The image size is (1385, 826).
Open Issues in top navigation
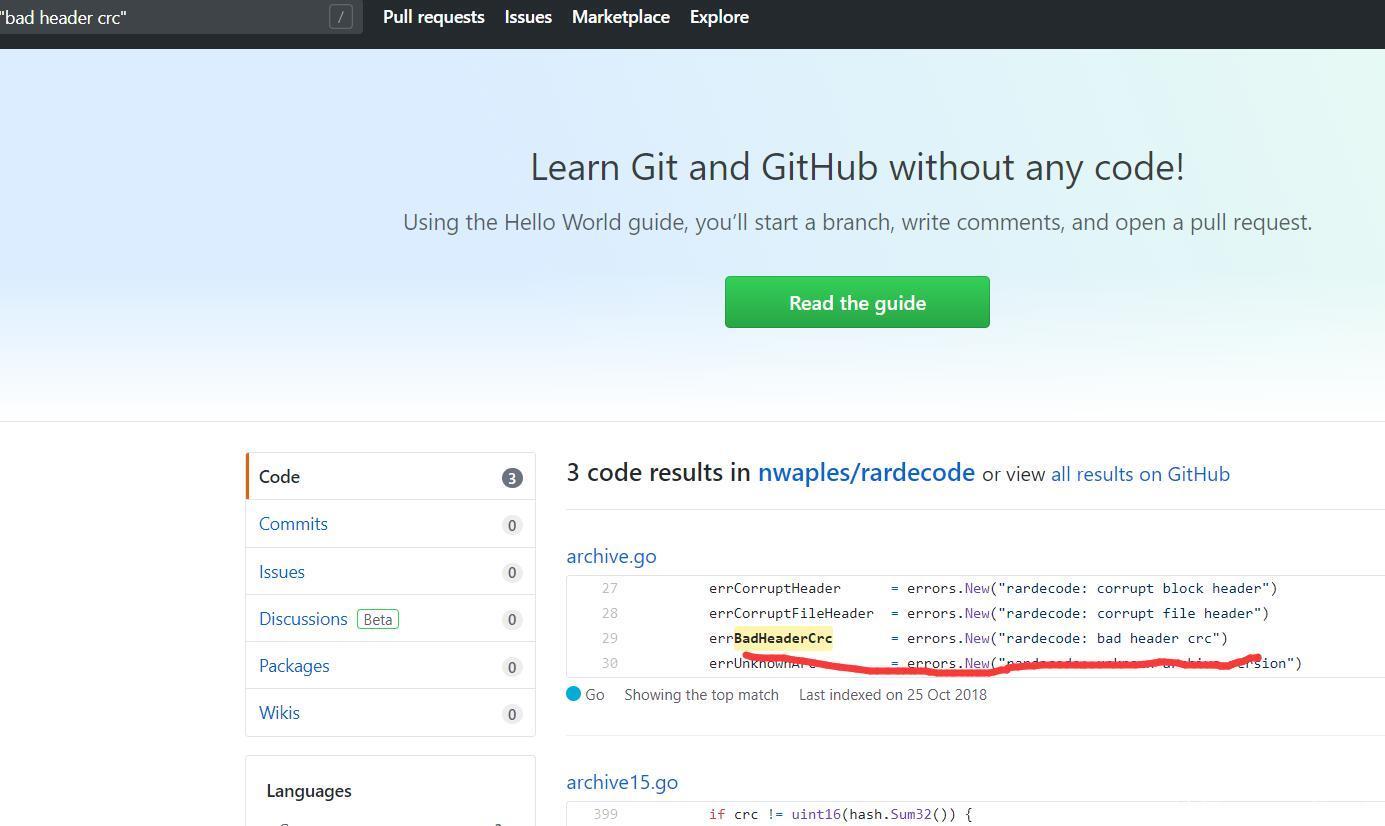528,17
